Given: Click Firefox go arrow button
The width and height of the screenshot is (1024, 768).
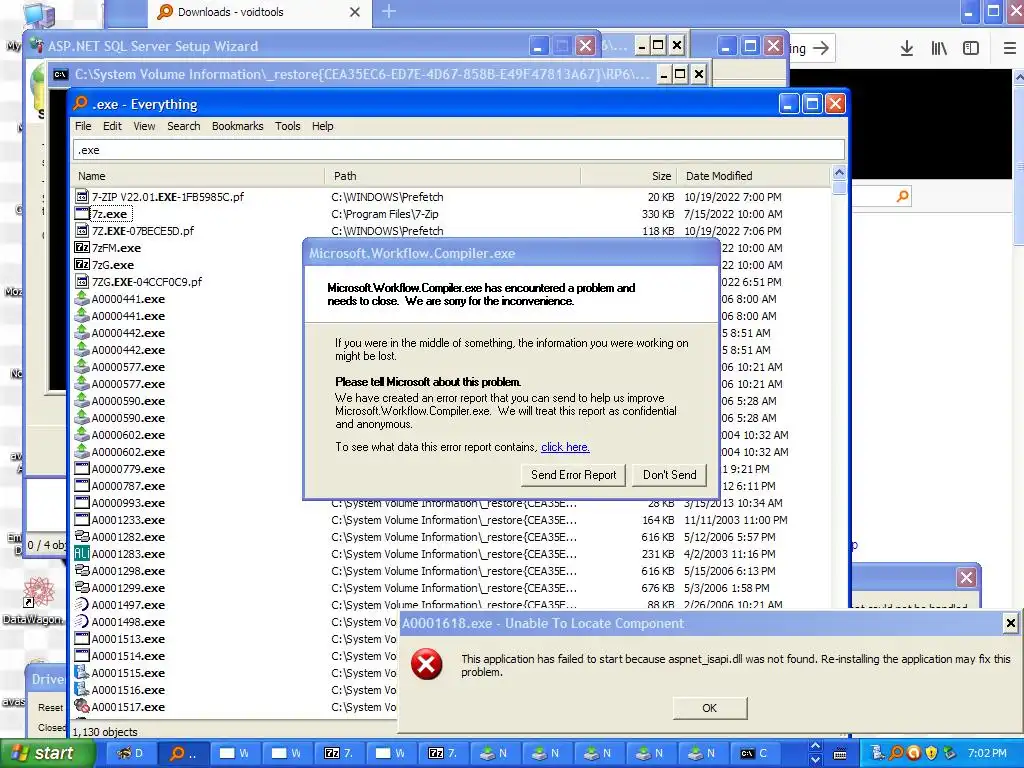Looking at the screenshot, I should click(x=820, y=48).
